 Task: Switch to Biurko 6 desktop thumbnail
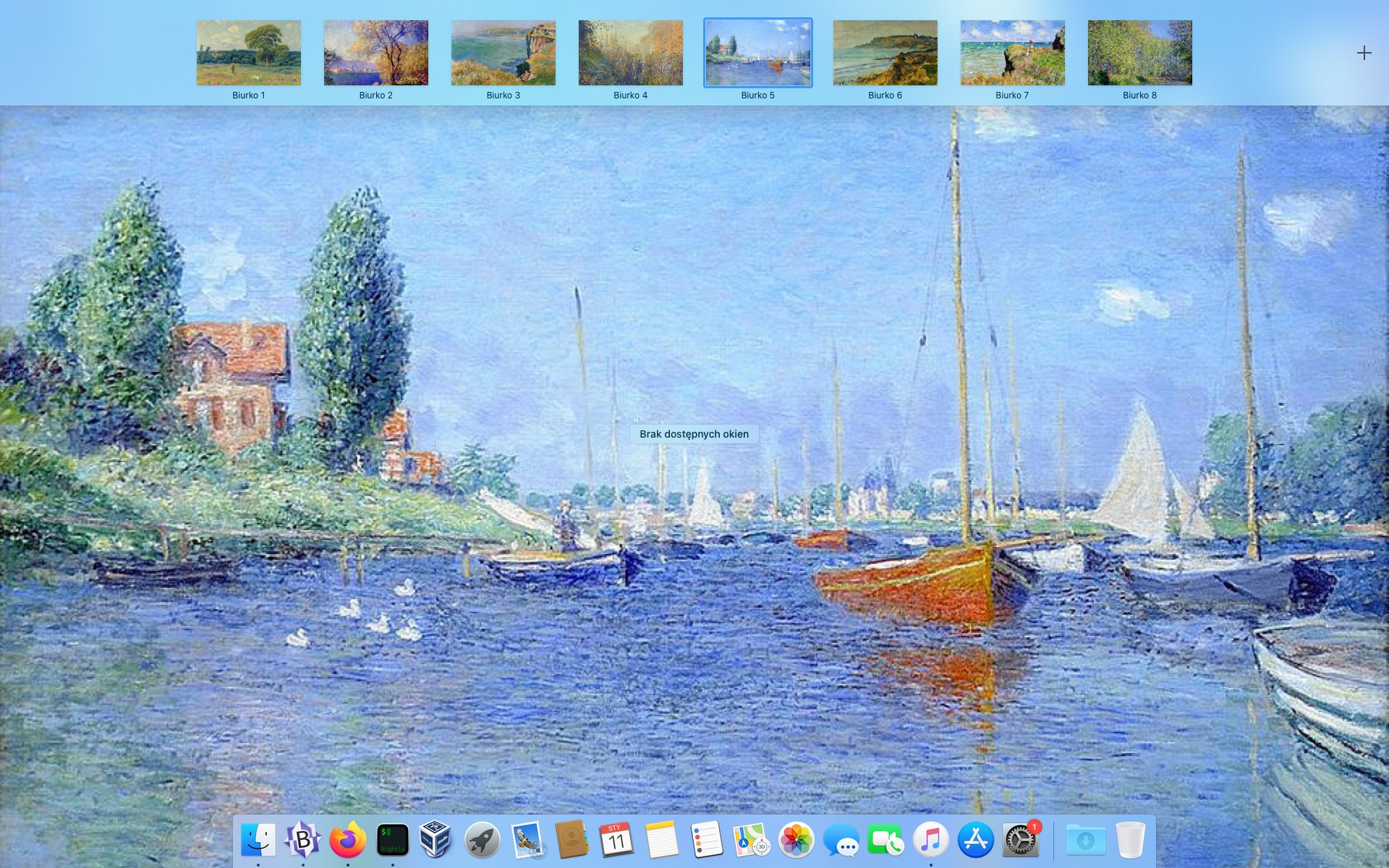pyautogui.click(x=885, y=53)
